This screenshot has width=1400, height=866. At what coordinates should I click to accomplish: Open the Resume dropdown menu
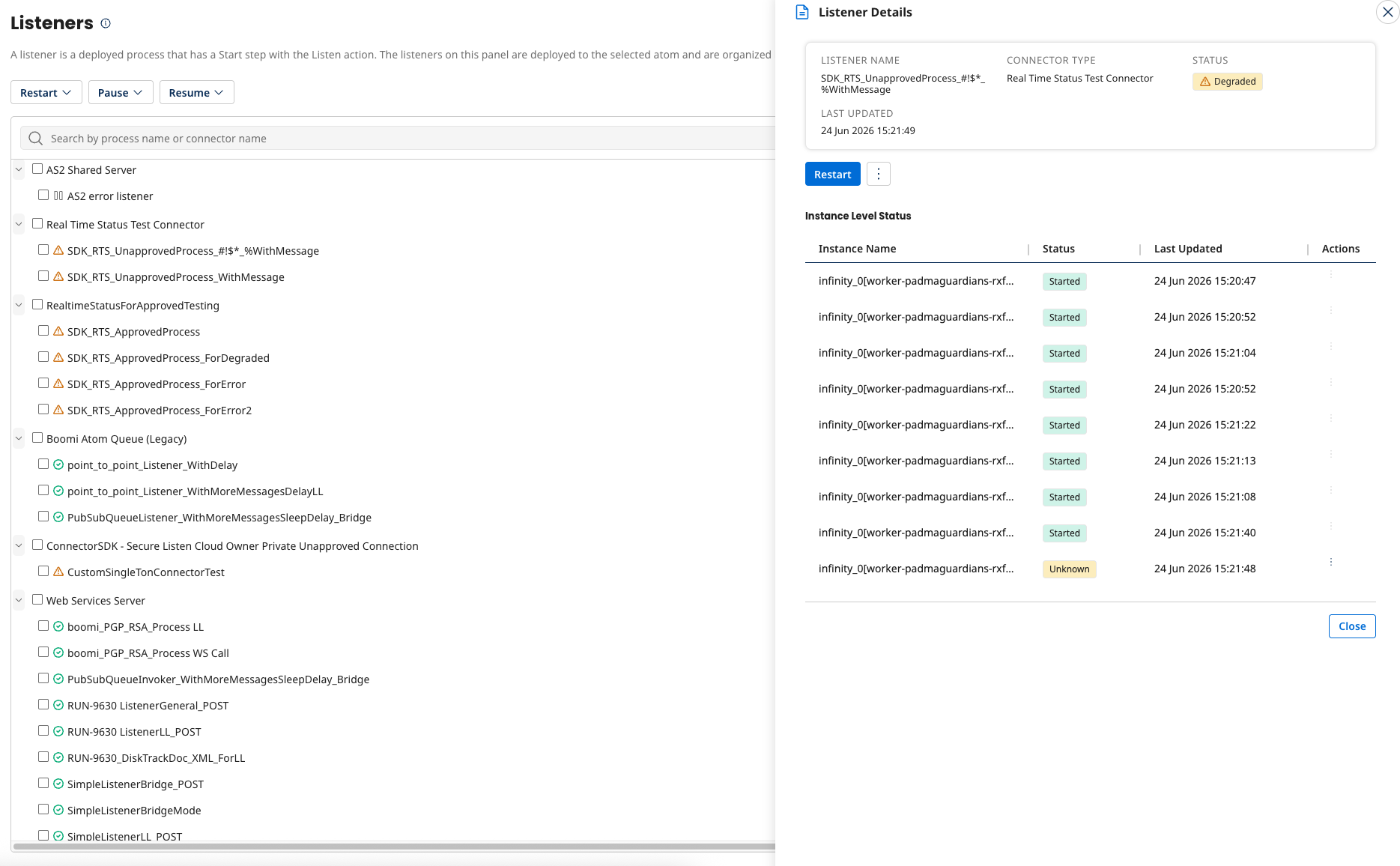tap(197, 92)
